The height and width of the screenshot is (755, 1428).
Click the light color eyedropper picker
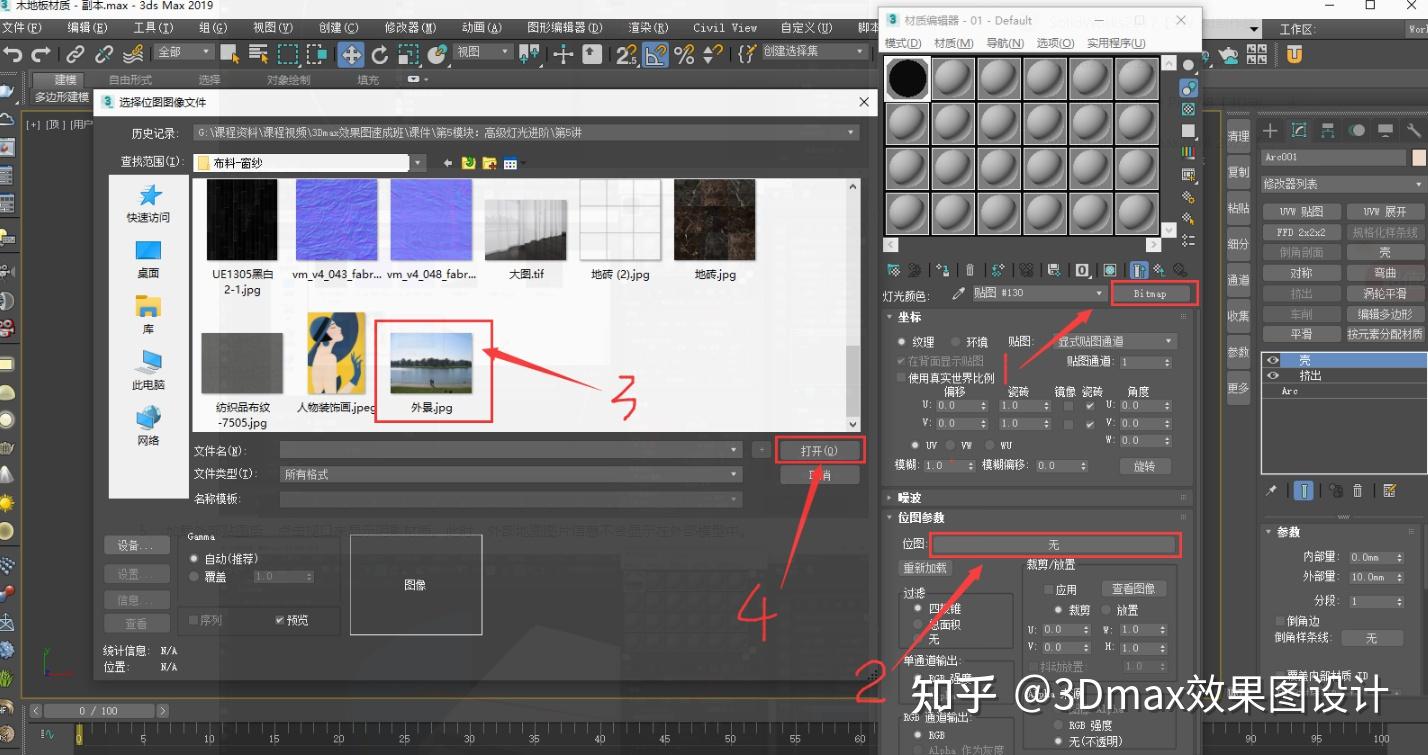[x=959, y=291]
